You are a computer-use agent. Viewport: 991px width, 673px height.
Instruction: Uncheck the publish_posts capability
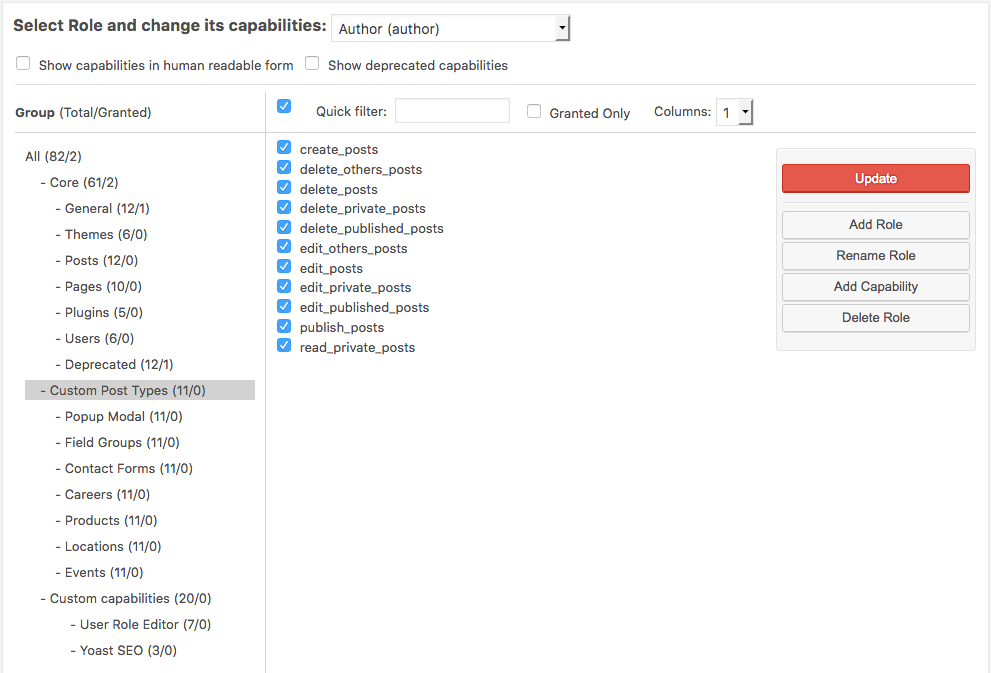click(284, 327)
